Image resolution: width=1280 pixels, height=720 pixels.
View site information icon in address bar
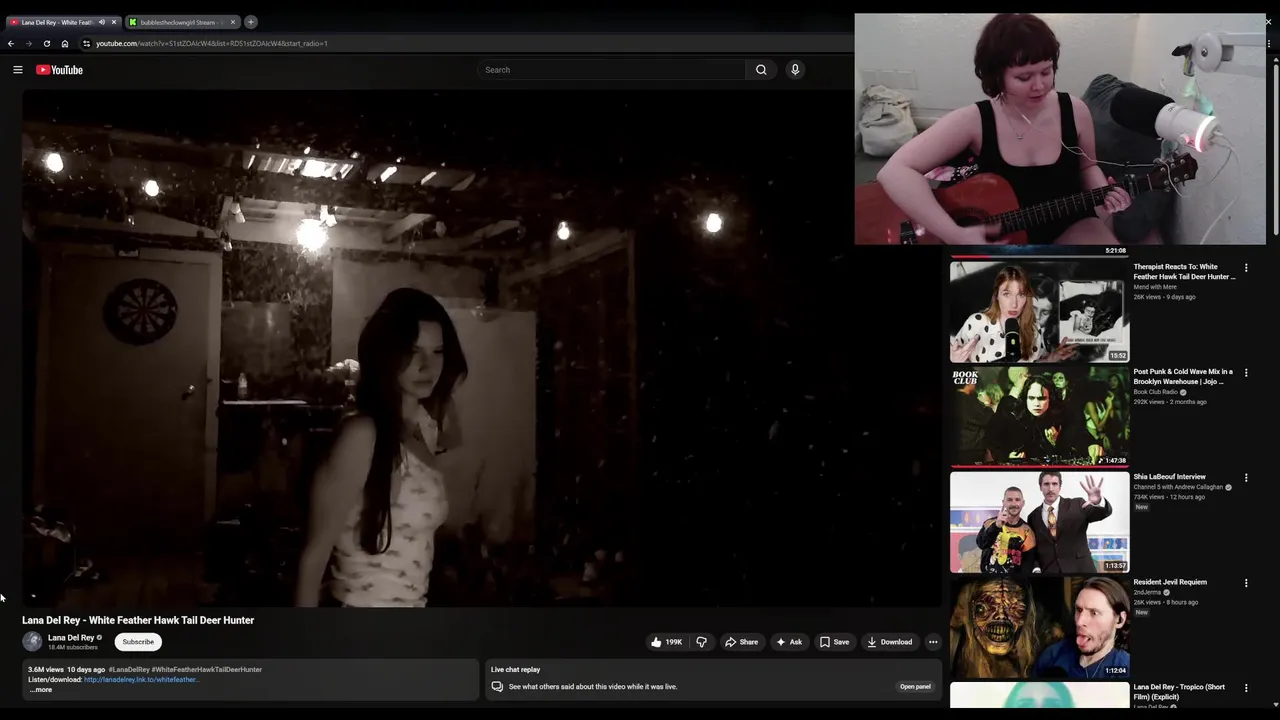(86, 43)
